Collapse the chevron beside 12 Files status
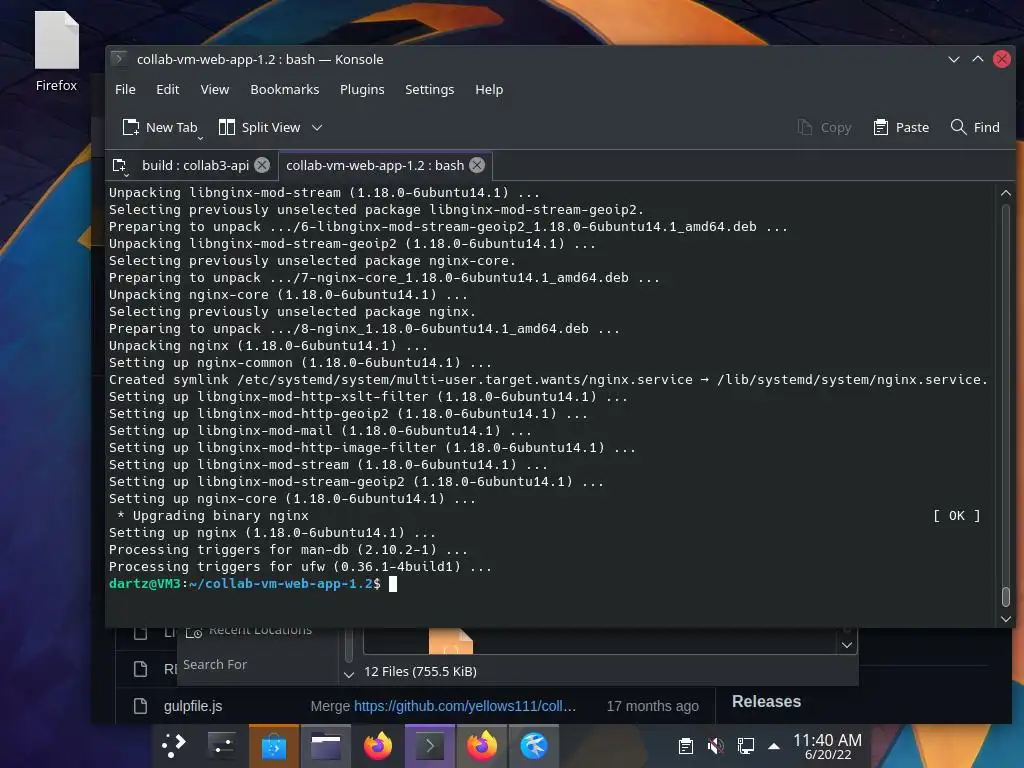1024x768 pixels. point(349,675)
